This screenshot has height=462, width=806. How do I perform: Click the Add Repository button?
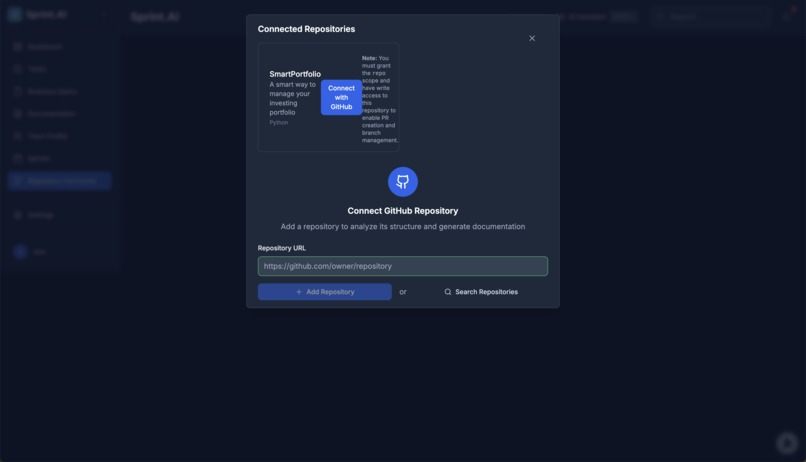pos(325,292)
